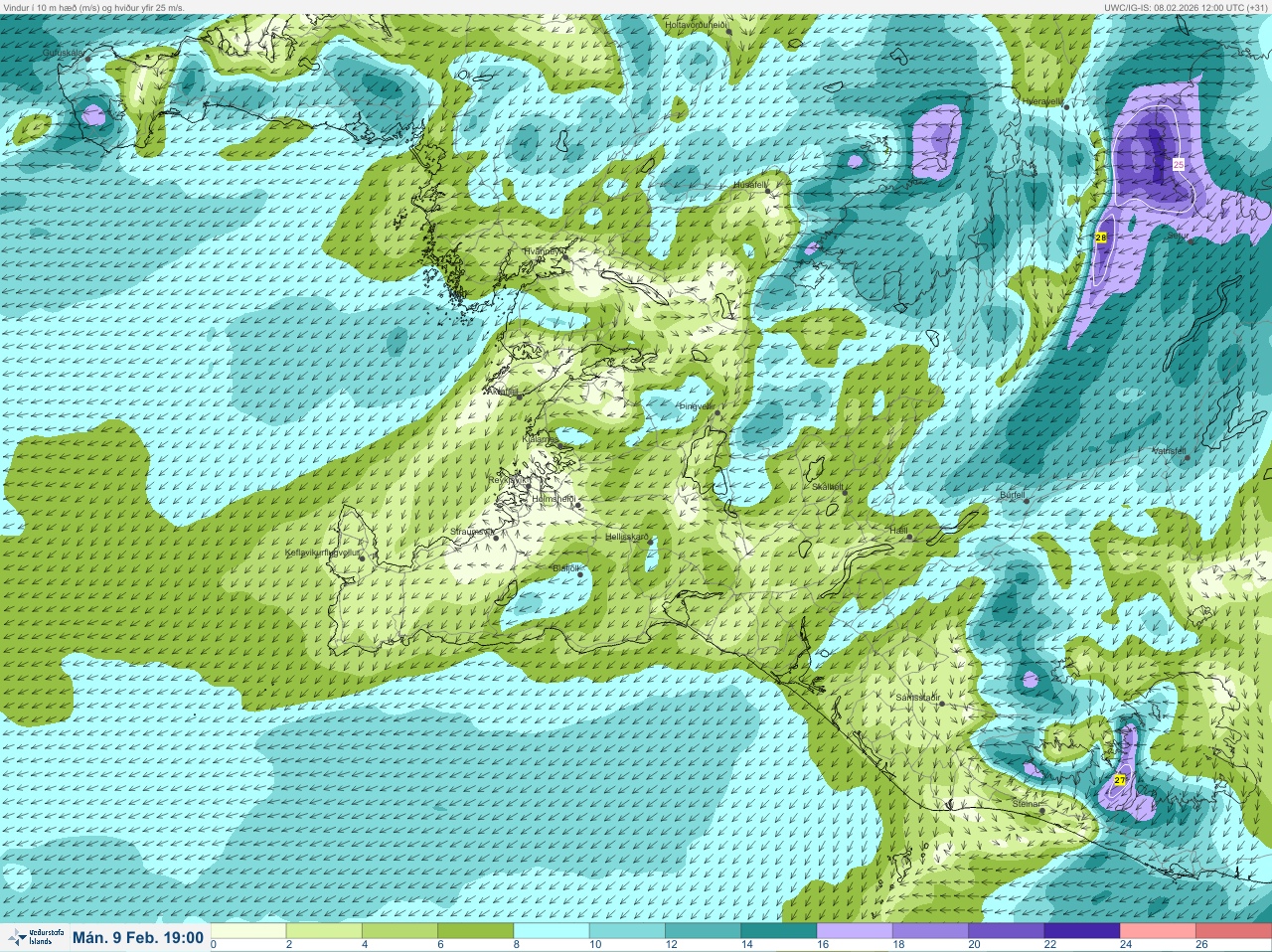Select the 16–18 m/s lilac legend swatch
1272x952 pixels.
click(x=854, y=931)
